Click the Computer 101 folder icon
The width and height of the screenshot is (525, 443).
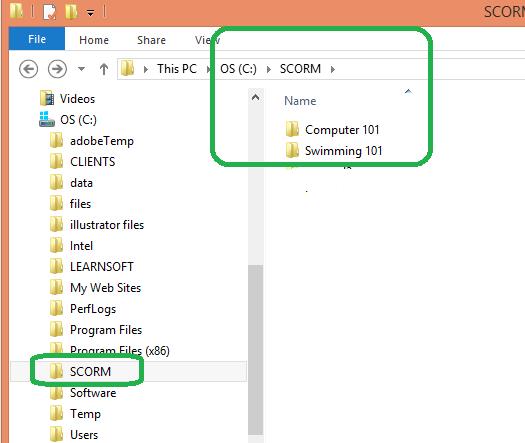pos(292,130)
